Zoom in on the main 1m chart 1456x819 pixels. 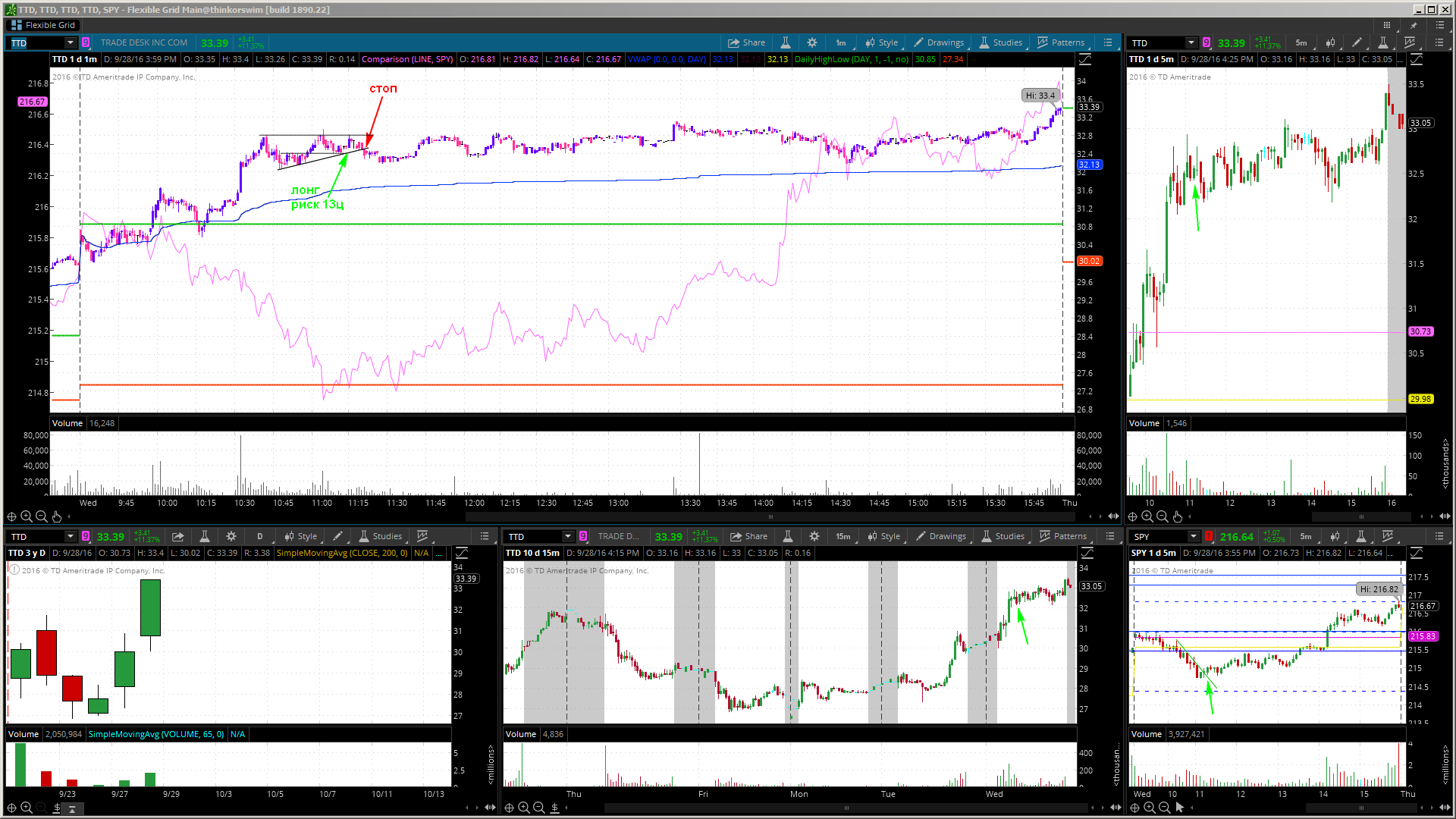pos(27,516)
